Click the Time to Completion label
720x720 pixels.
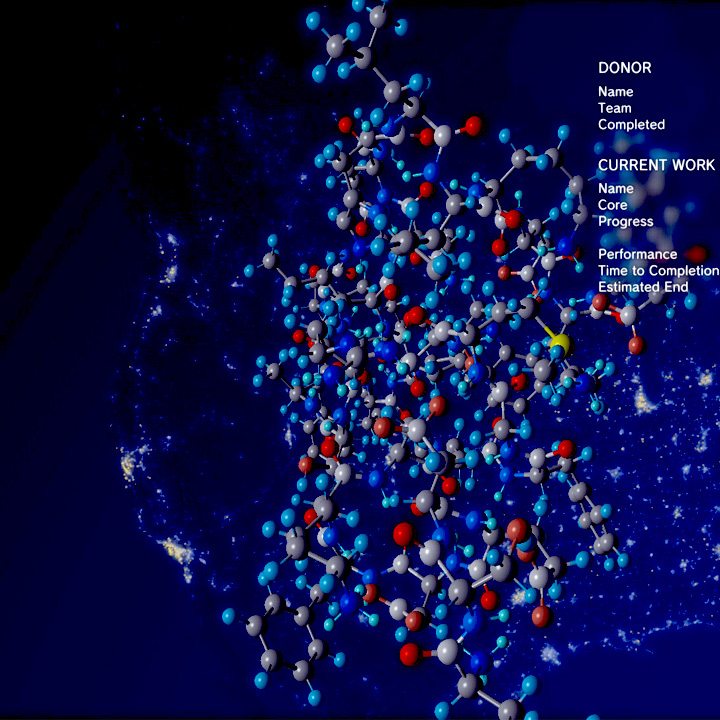pos(658,271)
